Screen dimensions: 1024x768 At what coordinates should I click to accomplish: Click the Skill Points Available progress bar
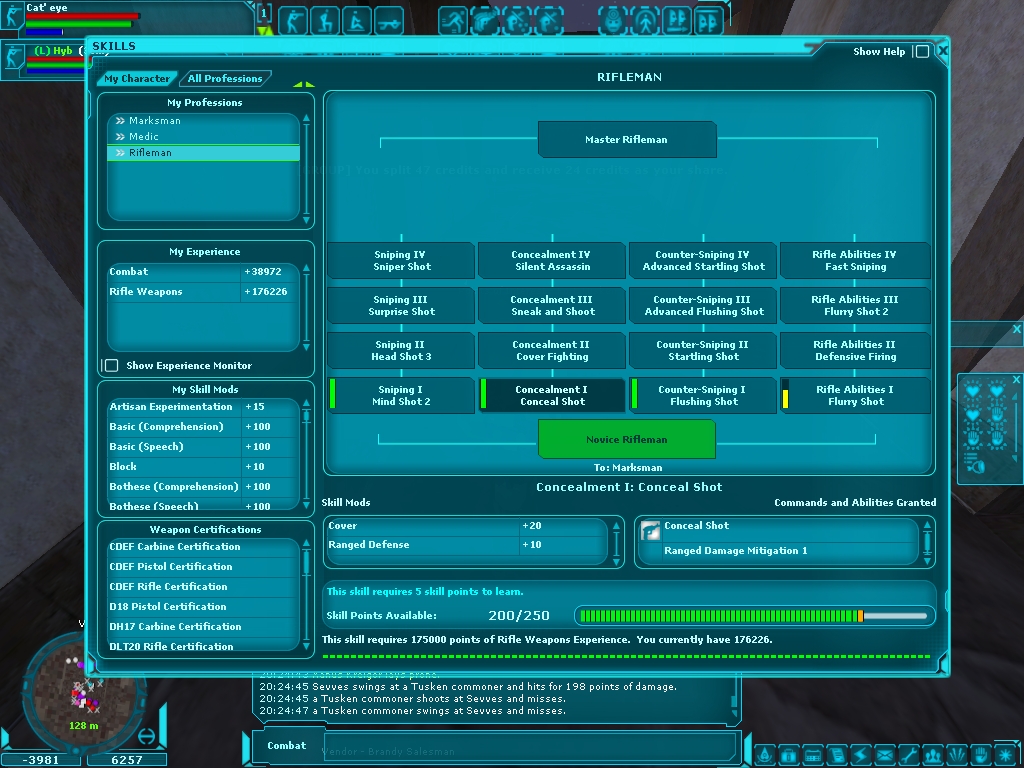point(754,616)
